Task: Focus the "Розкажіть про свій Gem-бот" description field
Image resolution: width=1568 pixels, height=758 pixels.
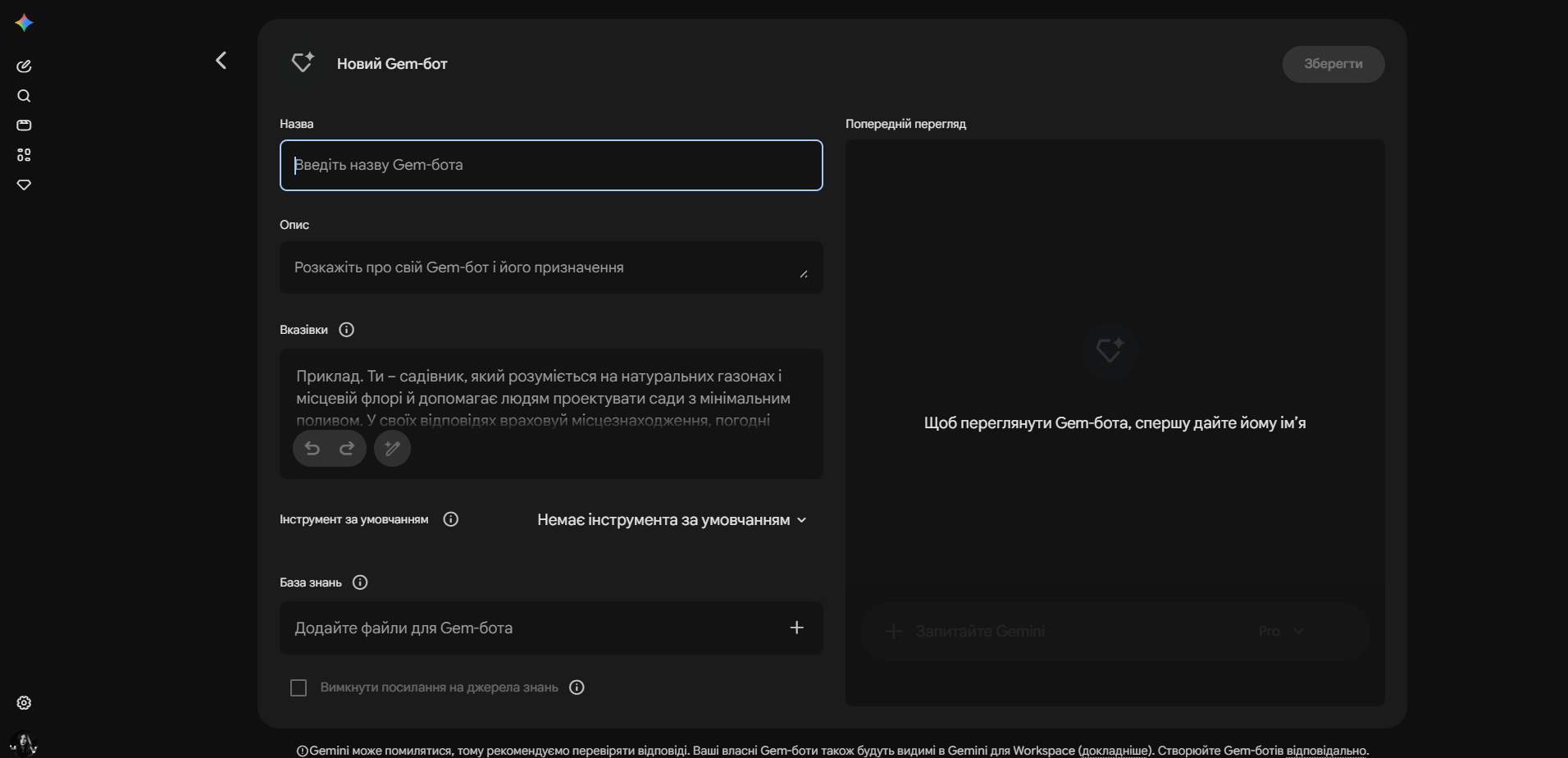Action: click(x=551, y=267)
